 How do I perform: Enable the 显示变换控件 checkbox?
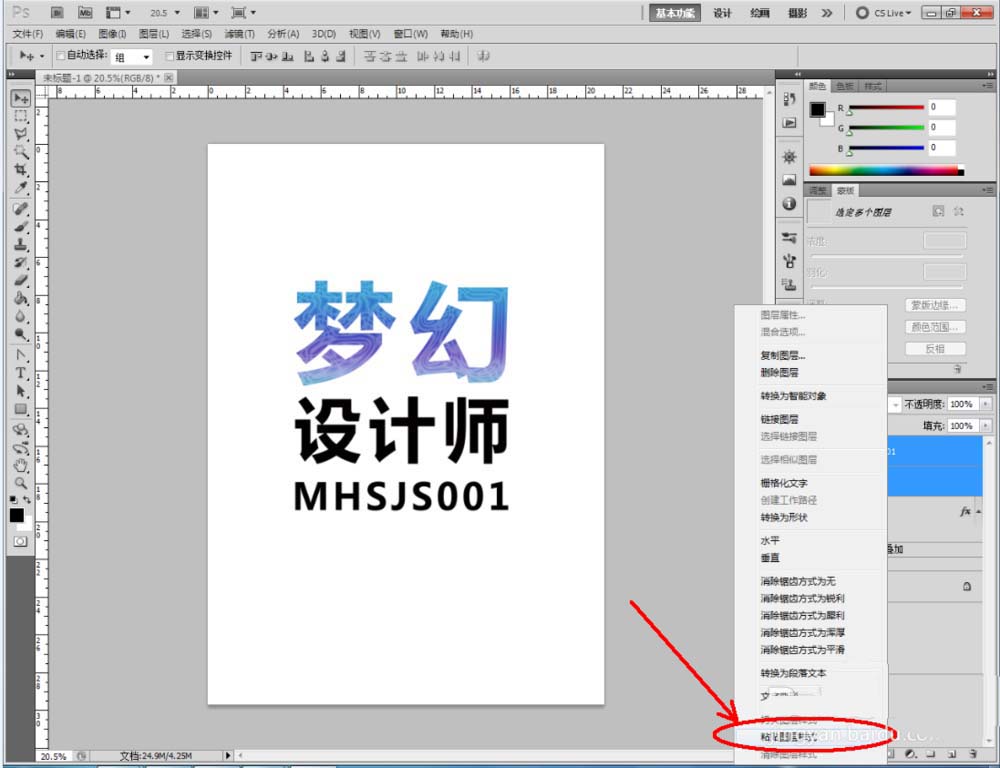(168, 55)
